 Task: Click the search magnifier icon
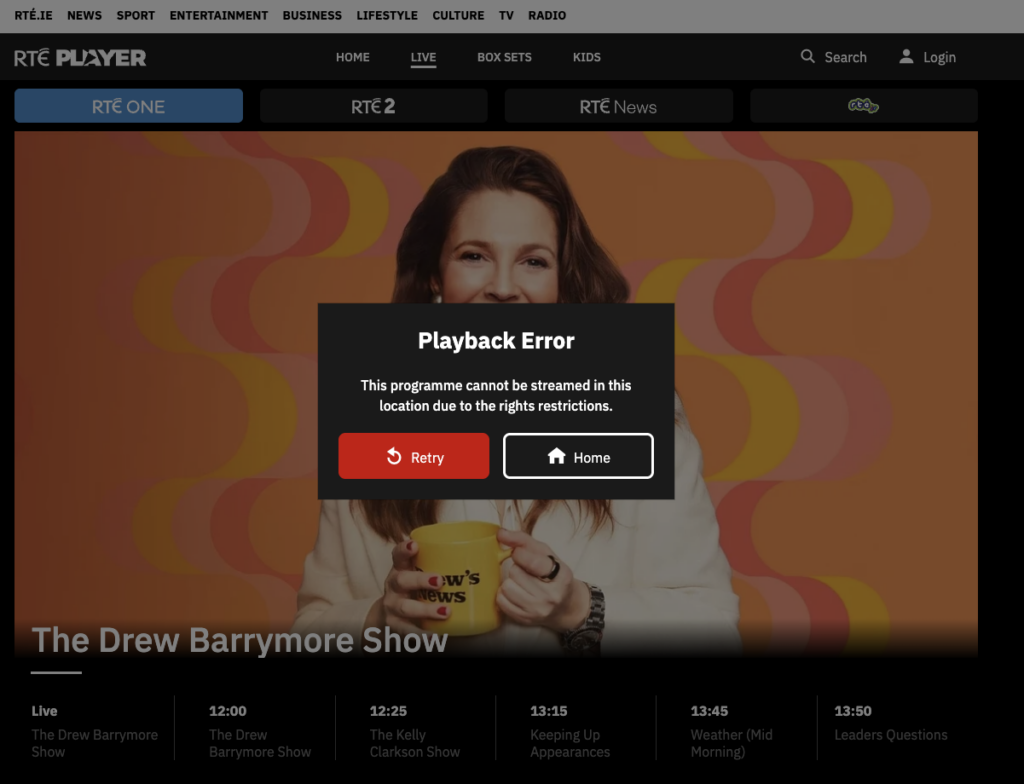tap(808, 56)
